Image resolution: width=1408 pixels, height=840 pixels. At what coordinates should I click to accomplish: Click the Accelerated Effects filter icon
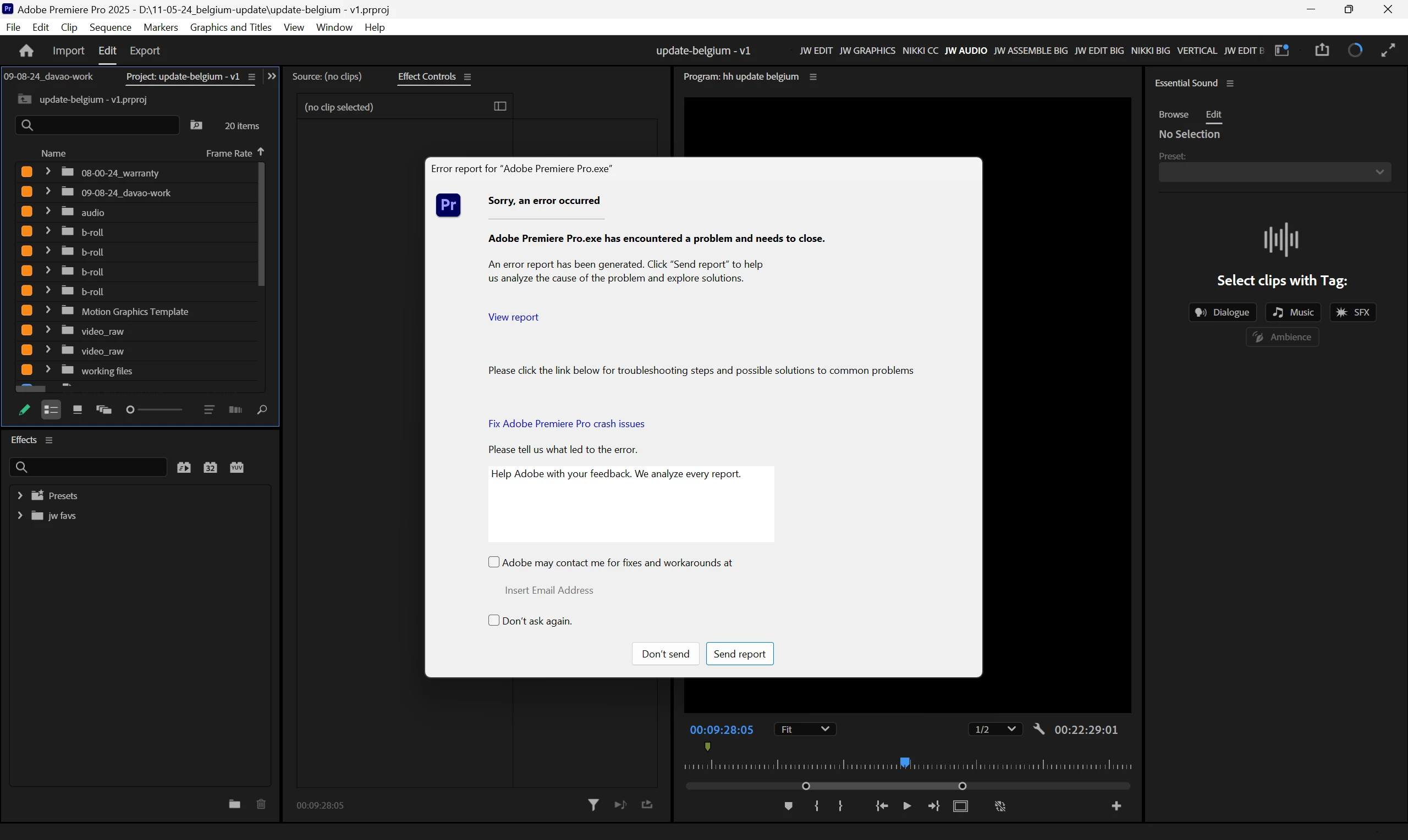point(184,467)
